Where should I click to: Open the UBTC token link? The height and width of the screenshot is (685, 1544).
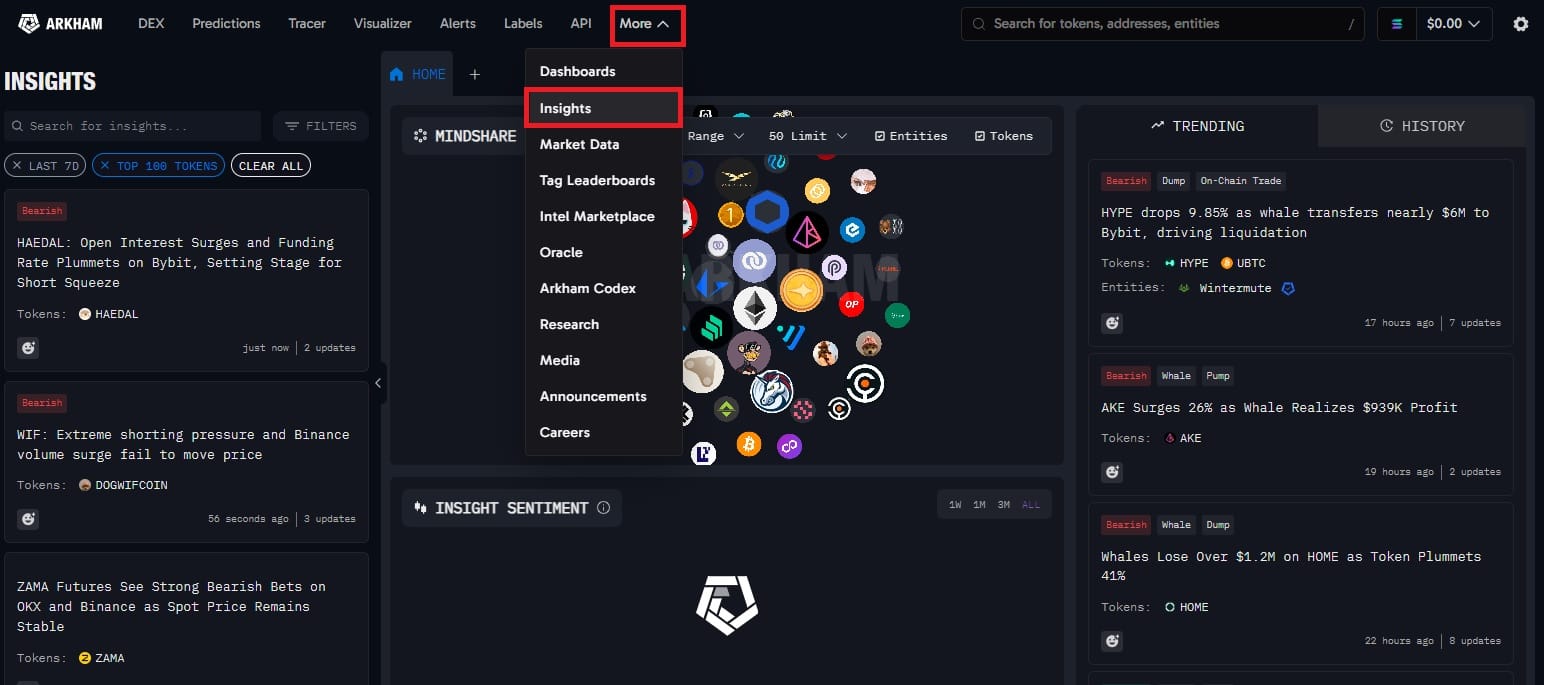click(1243, 263)
